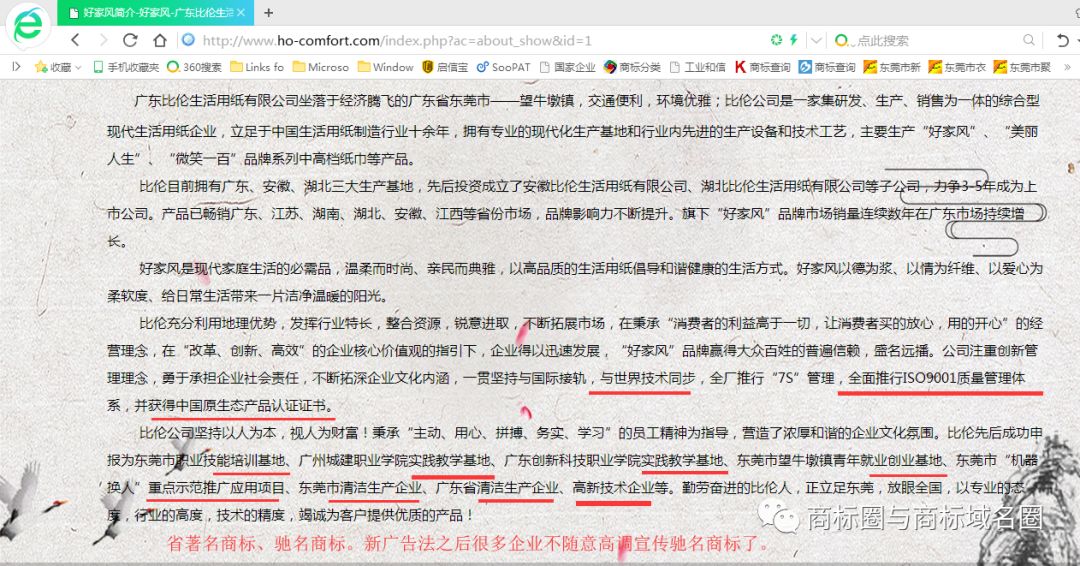The height and width of the screenshot is (566, 1080).
Task: Go back using the back arrow
Action: tap(76, 40)
